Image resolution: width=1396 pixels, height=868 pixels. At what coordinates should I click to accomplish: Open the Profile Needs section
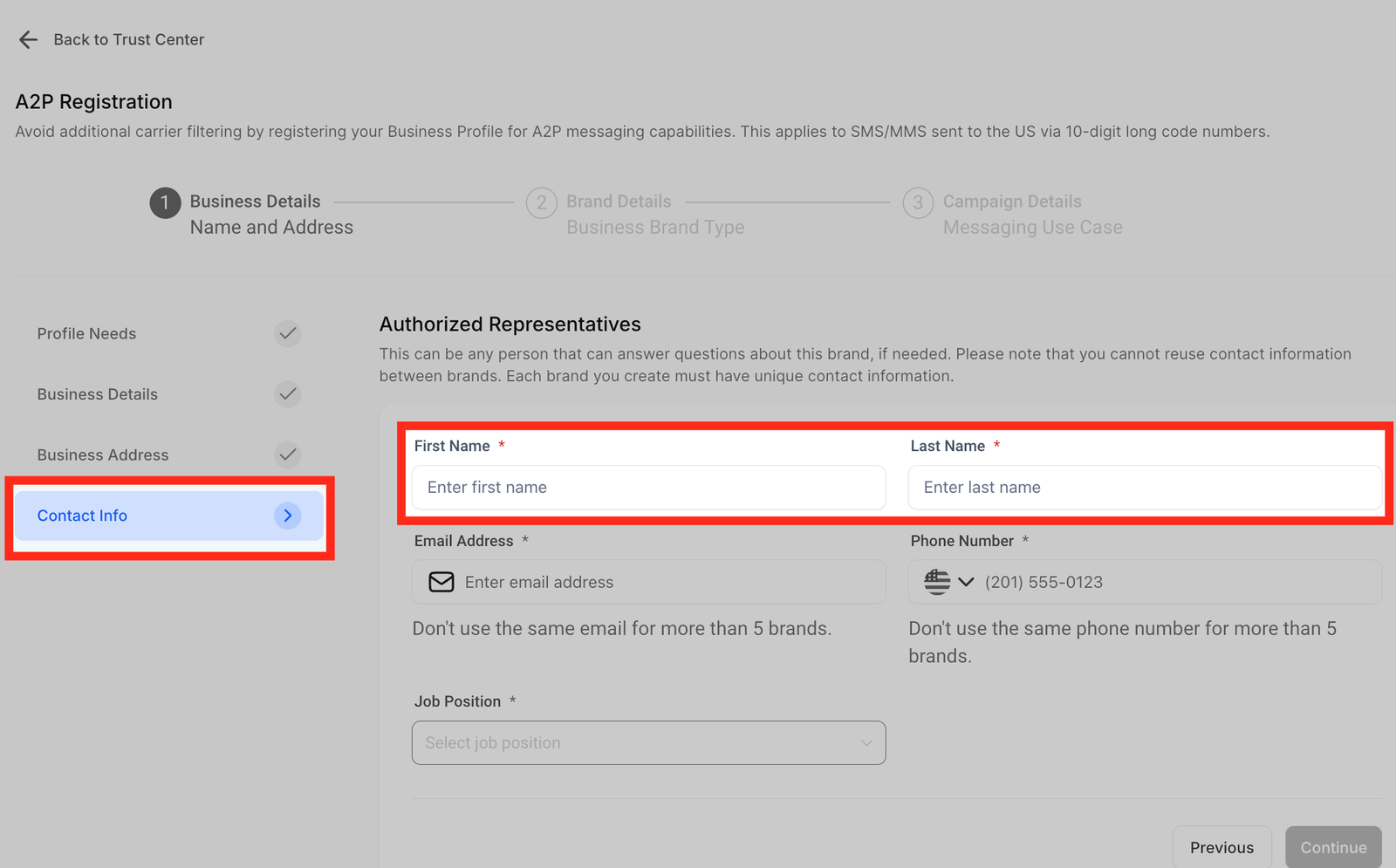[87, 333]
